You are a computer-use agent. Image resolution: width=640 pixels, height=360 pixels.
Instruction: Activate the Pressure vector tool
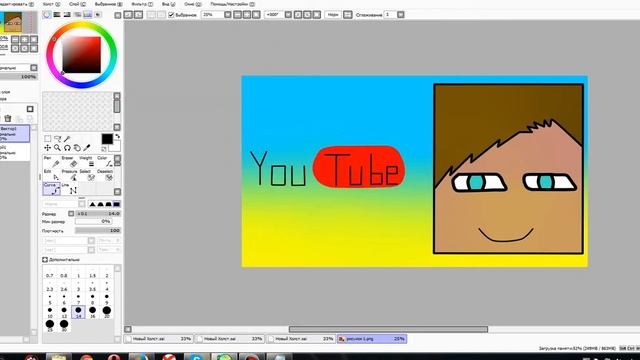point(69,175)
